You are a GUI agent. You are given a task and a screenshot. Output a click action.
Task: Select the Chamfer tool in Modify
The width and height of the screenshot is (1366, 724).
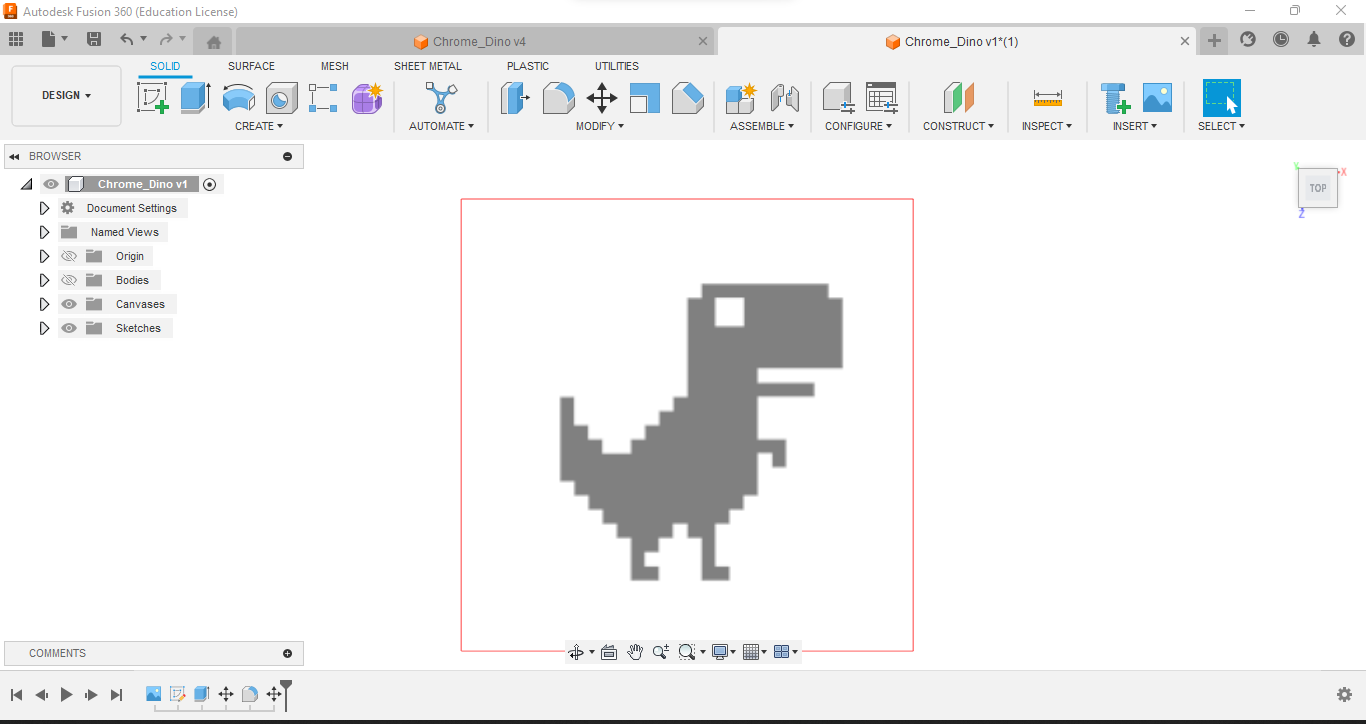click(687, 98)
